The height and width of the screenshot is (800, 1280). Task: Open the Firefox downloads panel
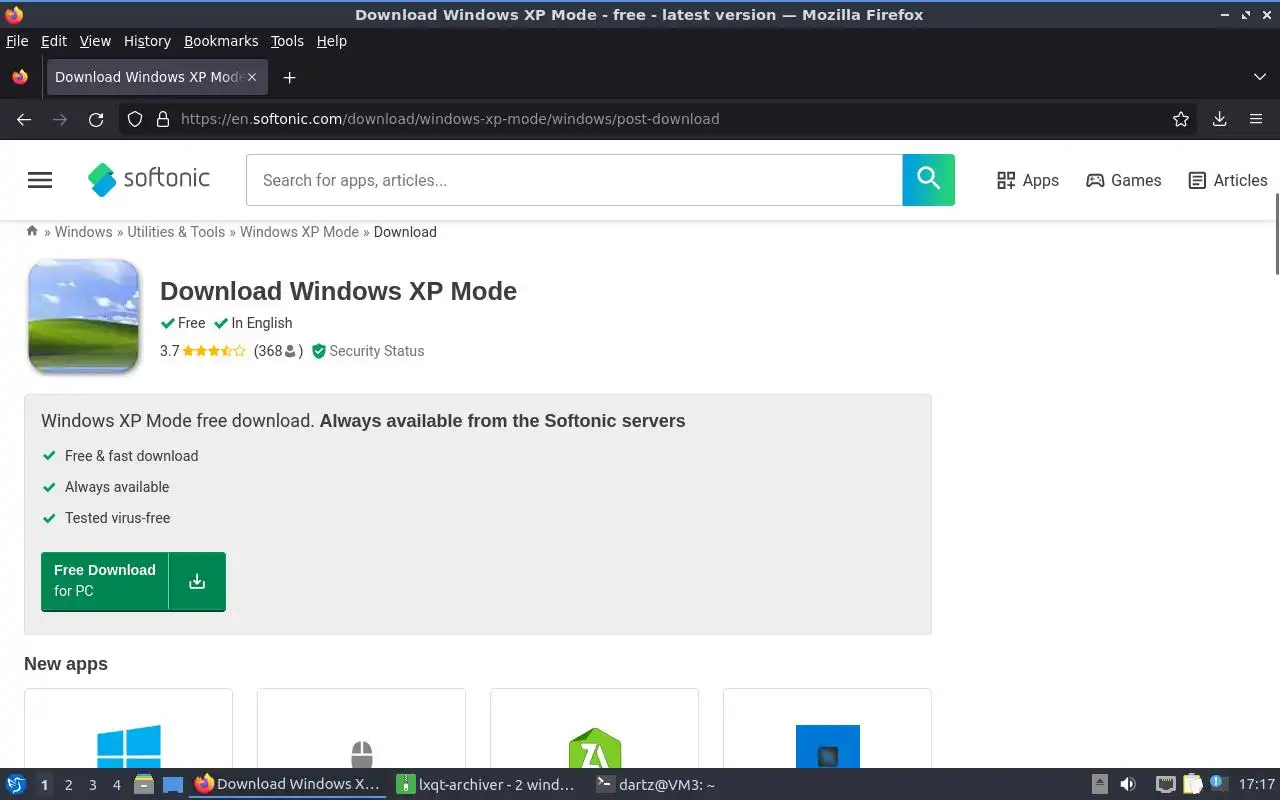tap(1220, 119)
